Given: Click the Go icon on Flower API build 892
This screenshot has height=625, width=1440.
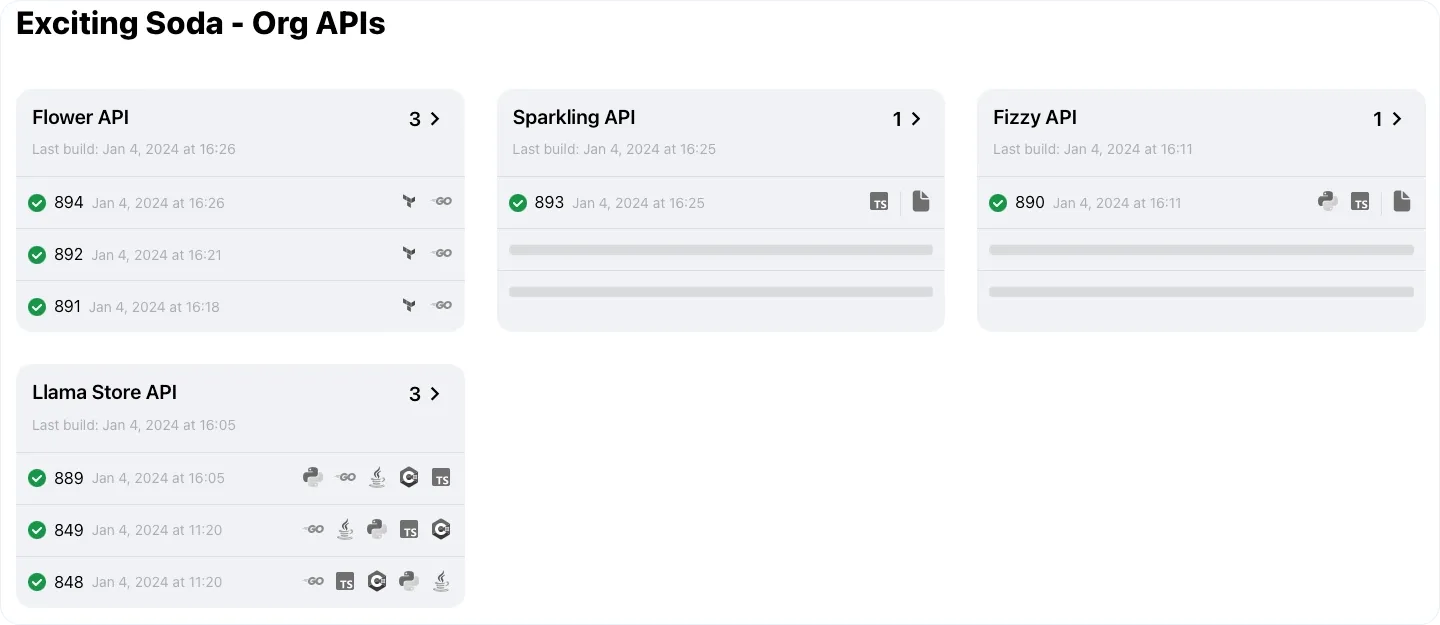Looking at the screenshot, I should (x=442, y=253).
